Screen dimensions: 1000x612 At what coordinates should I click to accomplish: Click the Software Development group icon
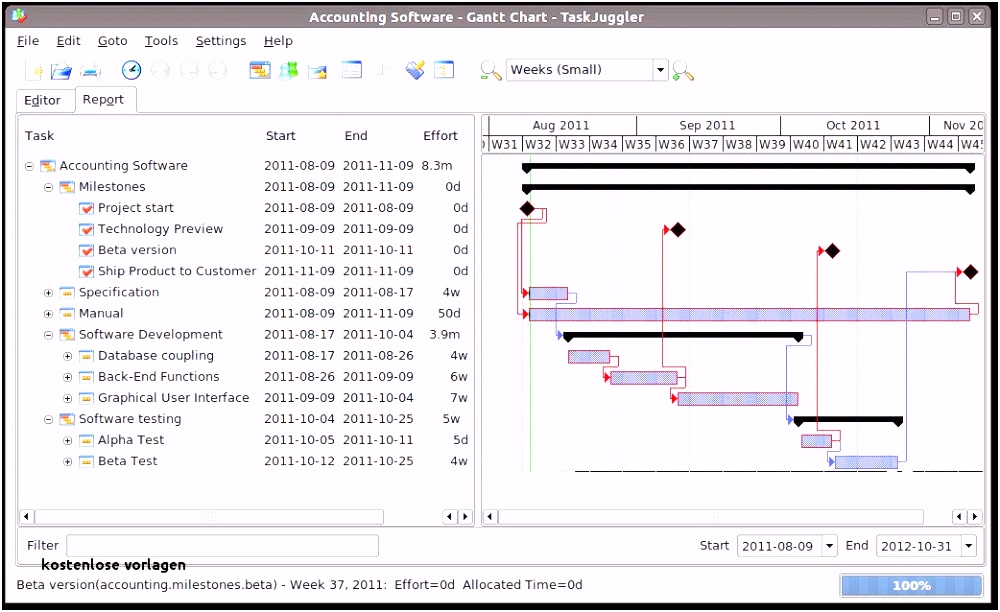67,335
